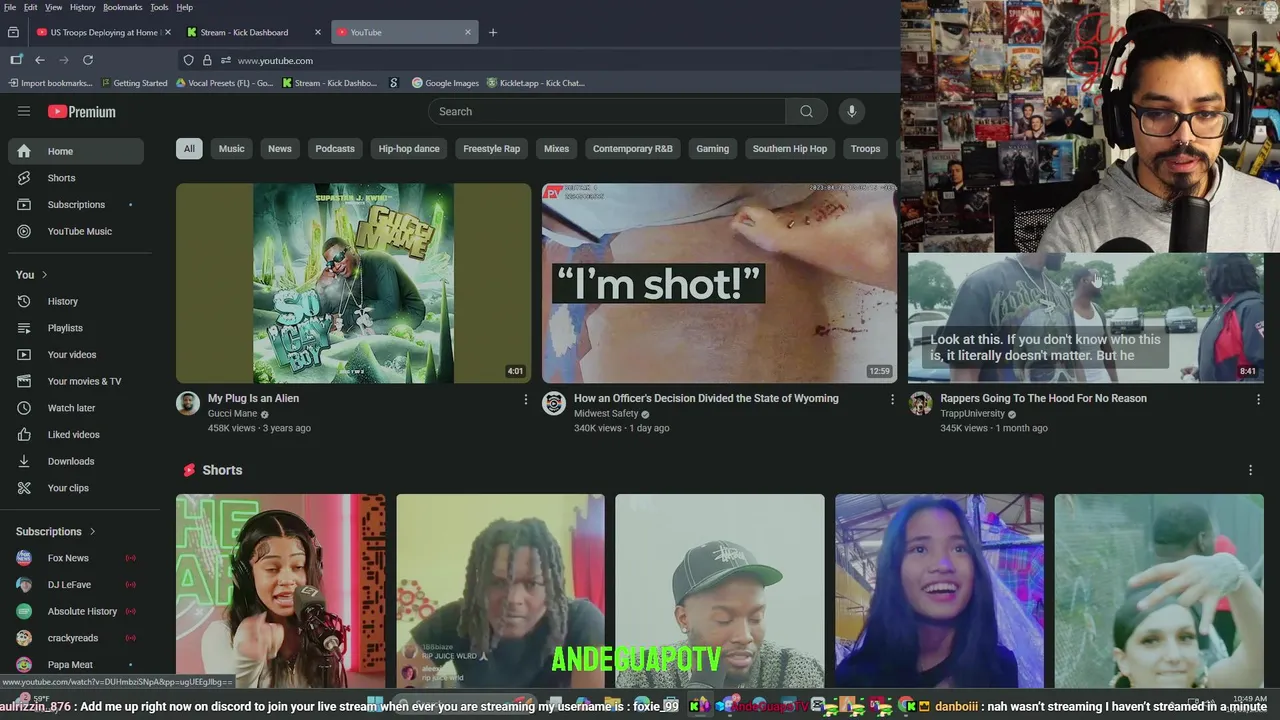The width and height of the screenshot is (1280, 720).
Task: Close the YouTube browser tab
Action: [x=467, y=32]
